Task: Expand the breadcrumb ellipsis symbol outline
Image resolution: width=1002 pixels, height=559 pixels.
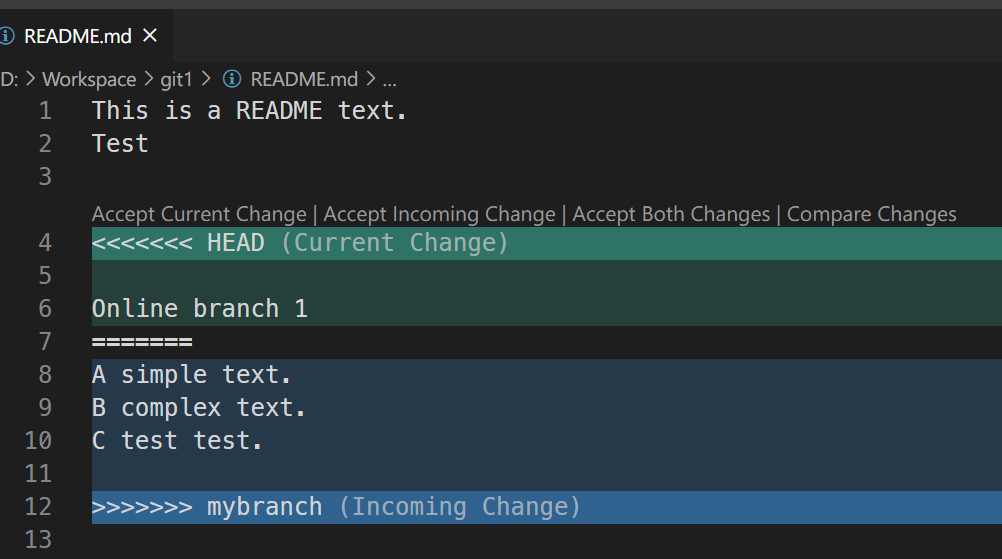Action: (390, 79)
